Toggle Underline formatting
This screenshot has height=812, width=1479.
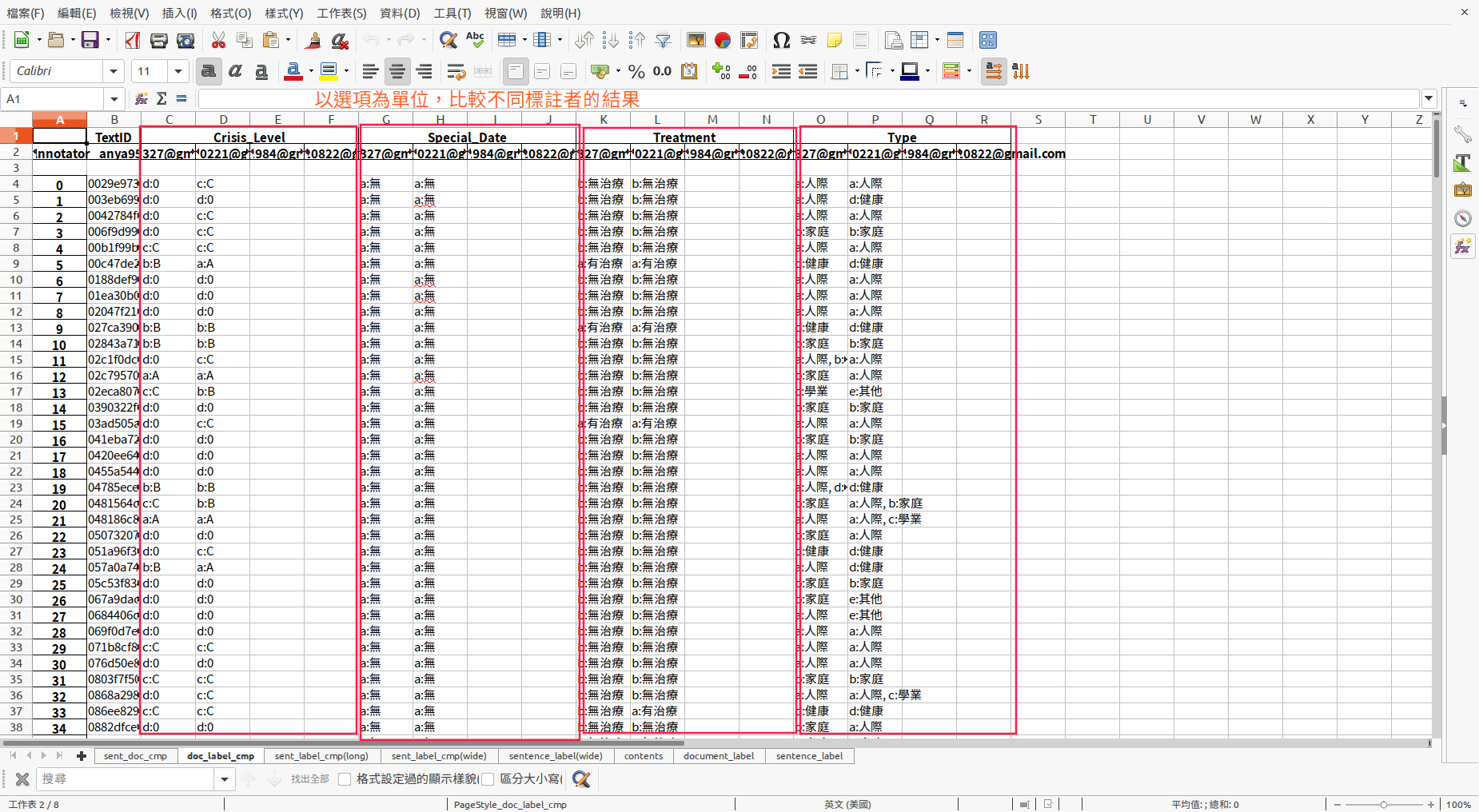point(261,71)
